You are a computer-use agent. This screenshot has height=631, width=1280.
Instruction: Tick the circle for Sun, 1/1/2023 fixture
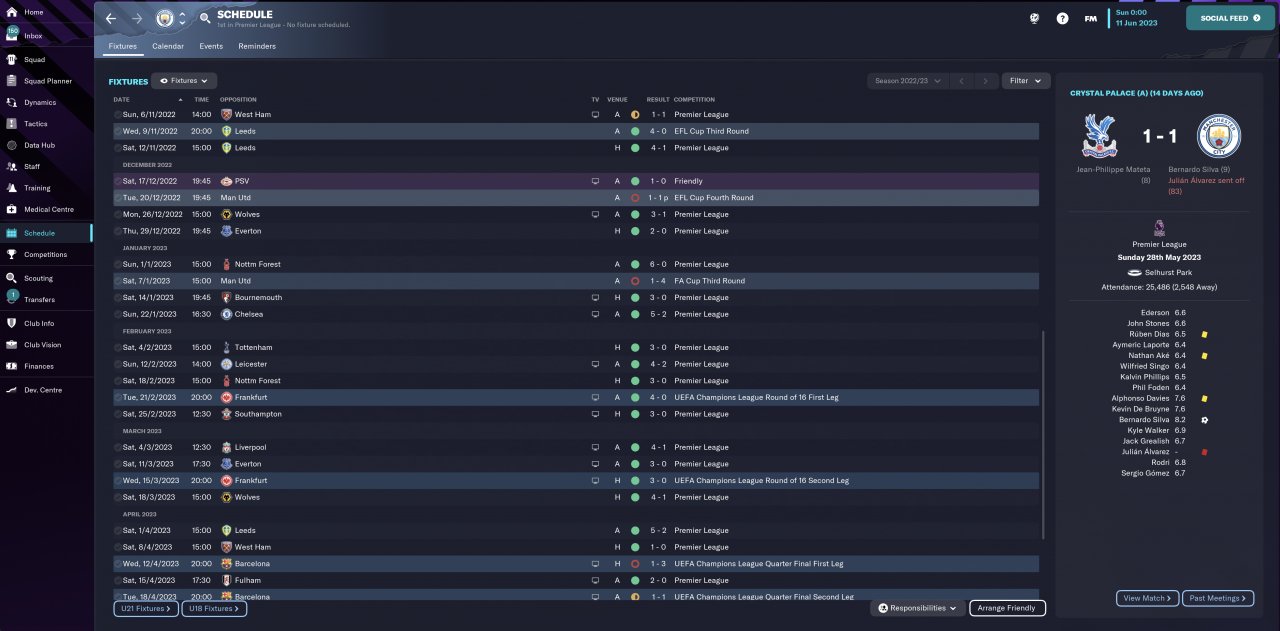coord(118,264)
